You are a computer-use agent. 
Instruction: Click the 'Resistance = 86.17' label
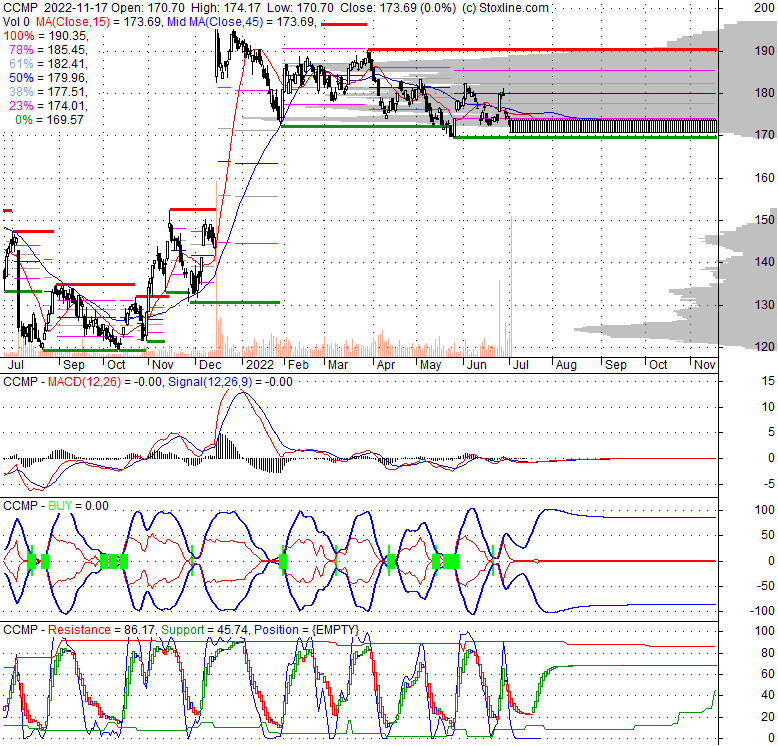point(101,629)
